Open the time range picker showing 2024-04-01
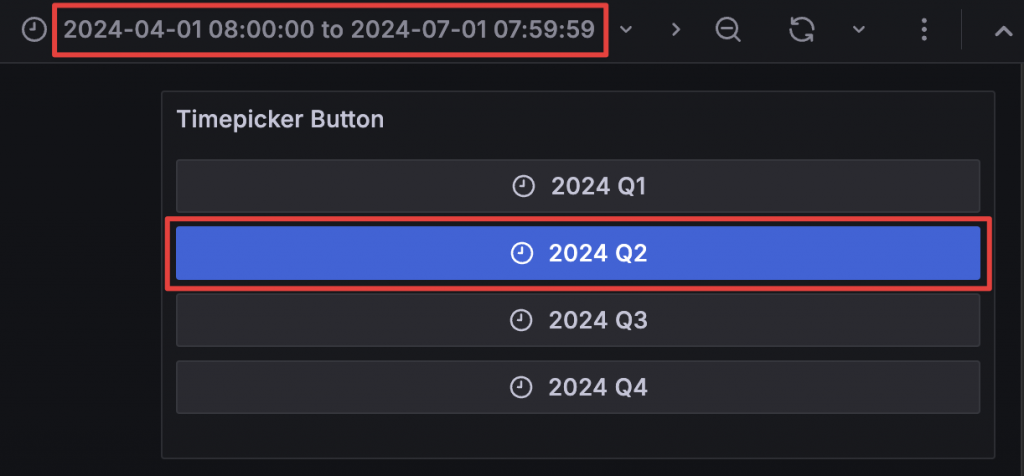The width and height of the screenshot is (1024, 476). coord(329,30)
